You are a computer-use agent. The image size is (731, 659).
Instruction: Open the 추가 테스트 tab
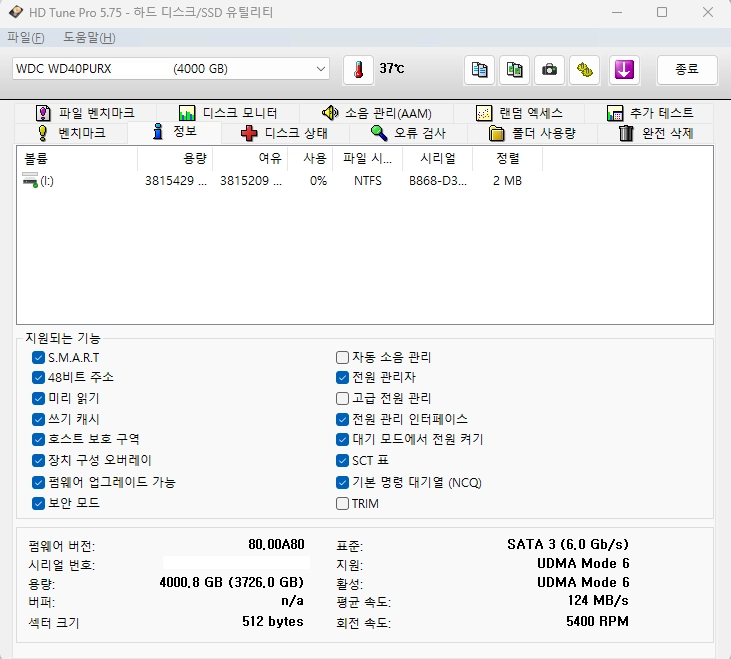[649, 113]
